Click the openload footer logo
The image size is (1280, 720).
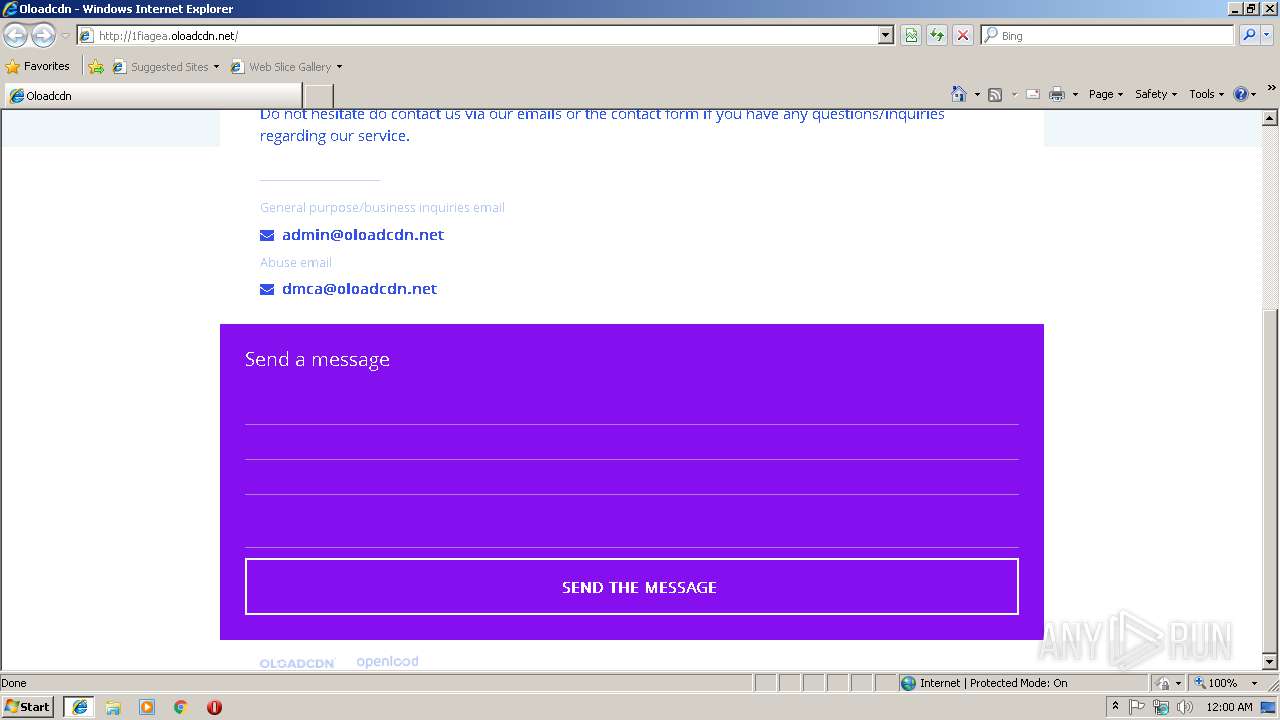tap(387, 662)
